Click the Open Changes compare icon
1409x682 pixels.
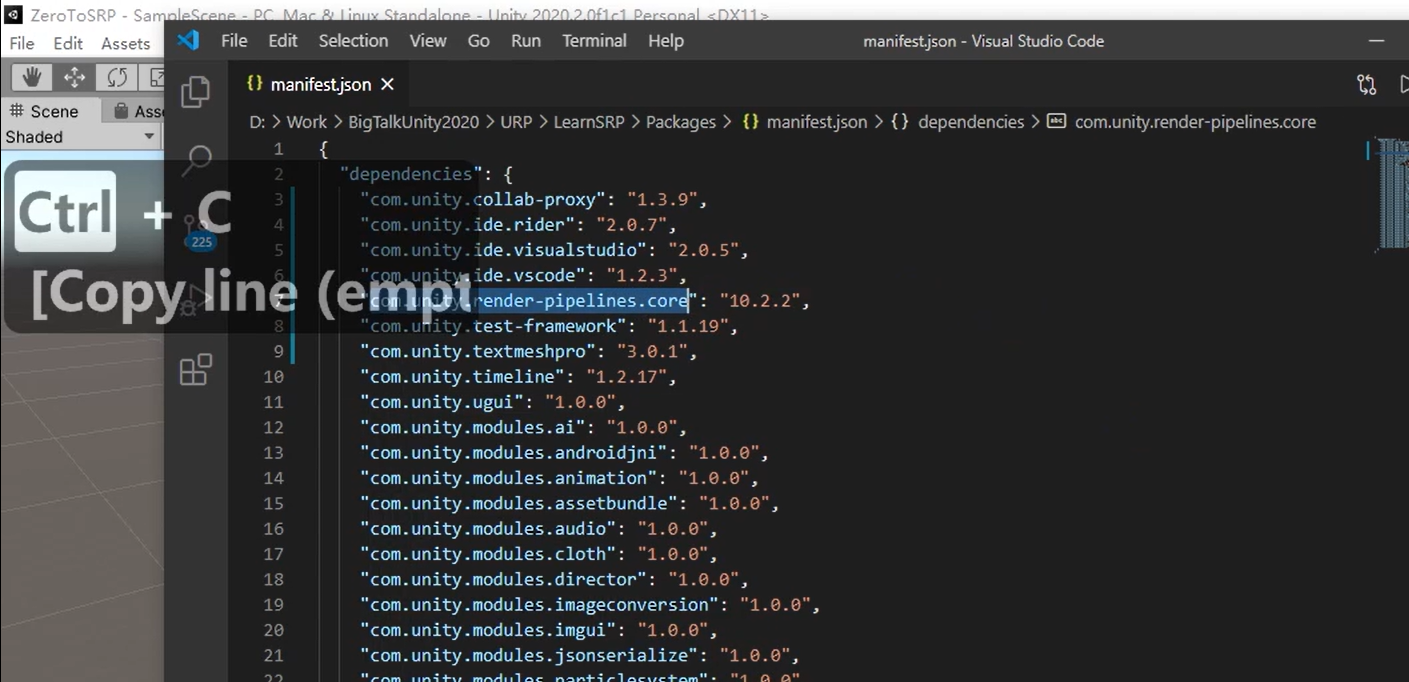[1366, 85]
